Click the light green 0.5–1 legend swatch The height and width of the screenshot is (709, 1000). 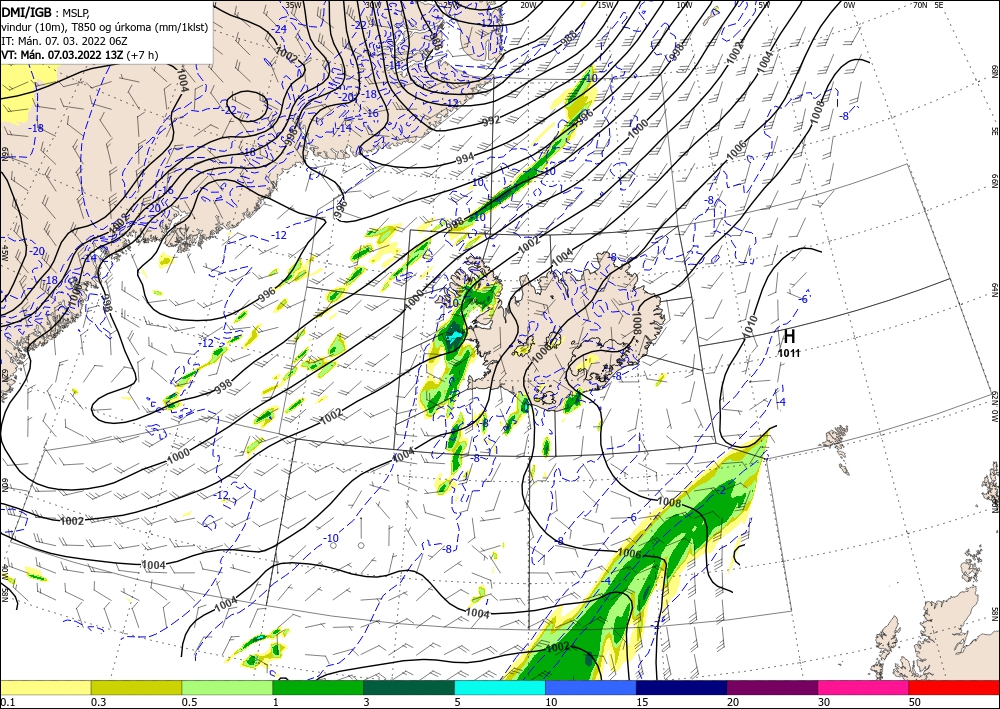click(227, 687)
